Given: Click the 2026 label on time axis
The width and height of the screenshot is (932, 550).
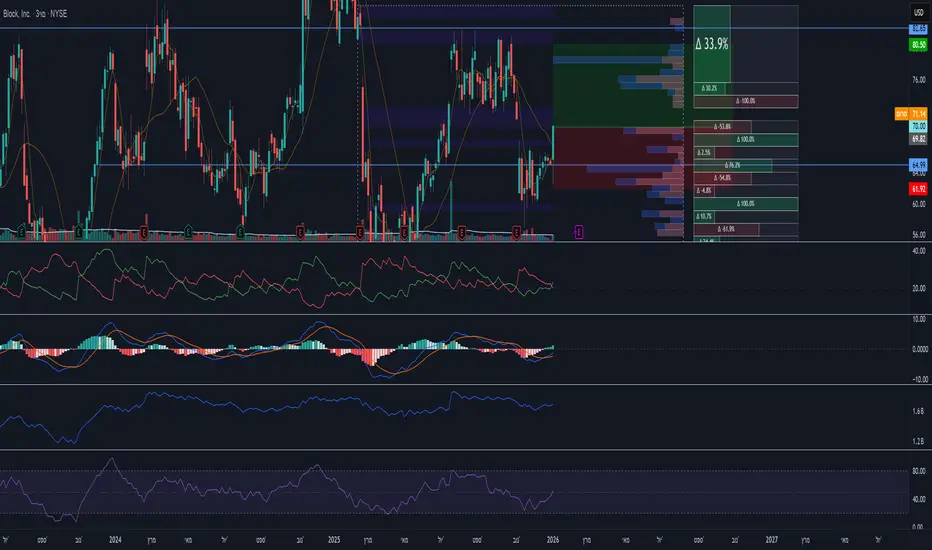Looking at the screenshot, I should [x=553, y=540].
